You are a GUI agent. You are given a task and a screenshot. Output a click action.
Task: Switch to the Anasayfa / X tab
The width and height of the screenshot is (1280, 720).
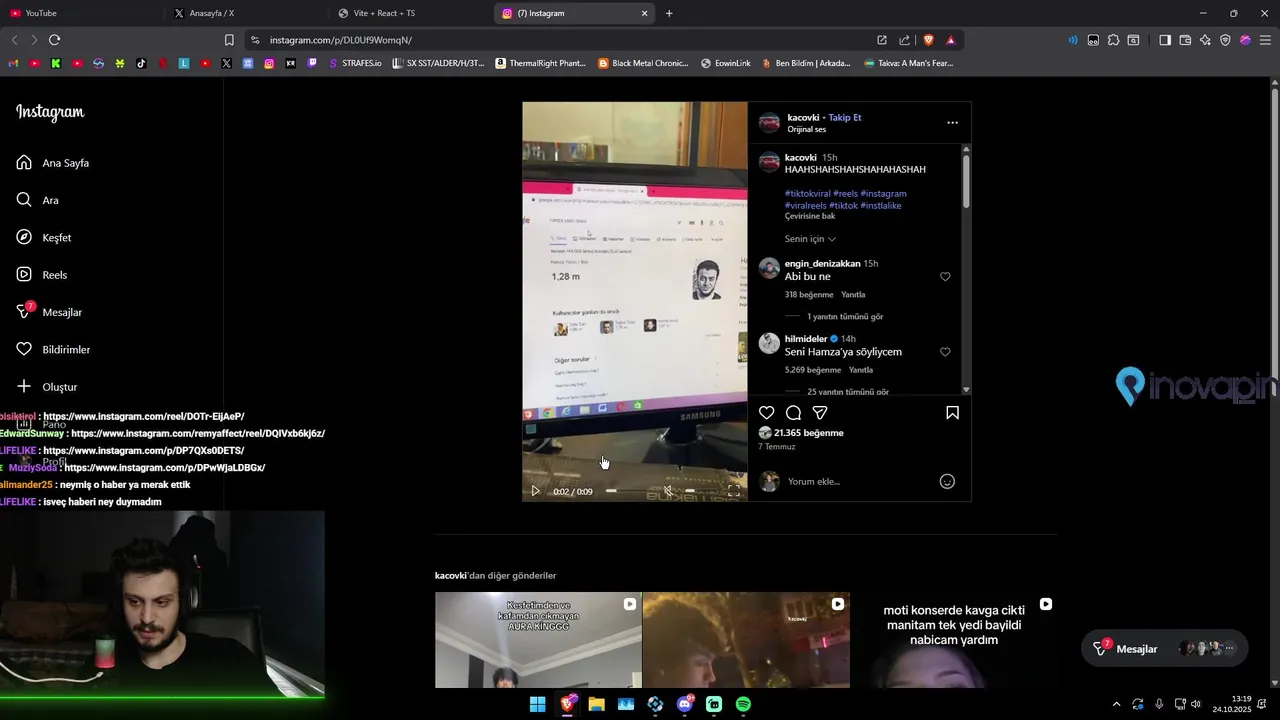point(245,13)
